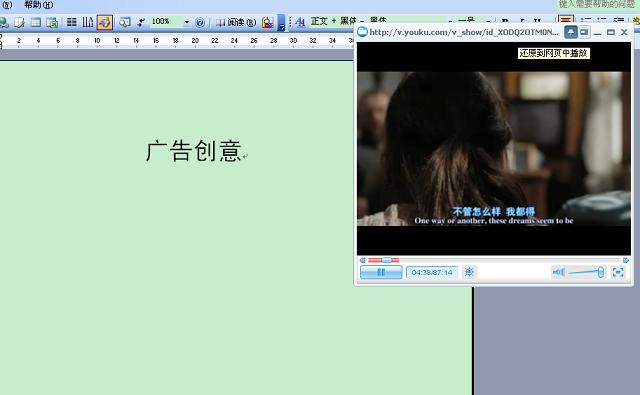Toggle the highlighted Drawing toolbar icon
This screenshot has height=395, width=640.
pyautogui.click(x=104, y=22)
